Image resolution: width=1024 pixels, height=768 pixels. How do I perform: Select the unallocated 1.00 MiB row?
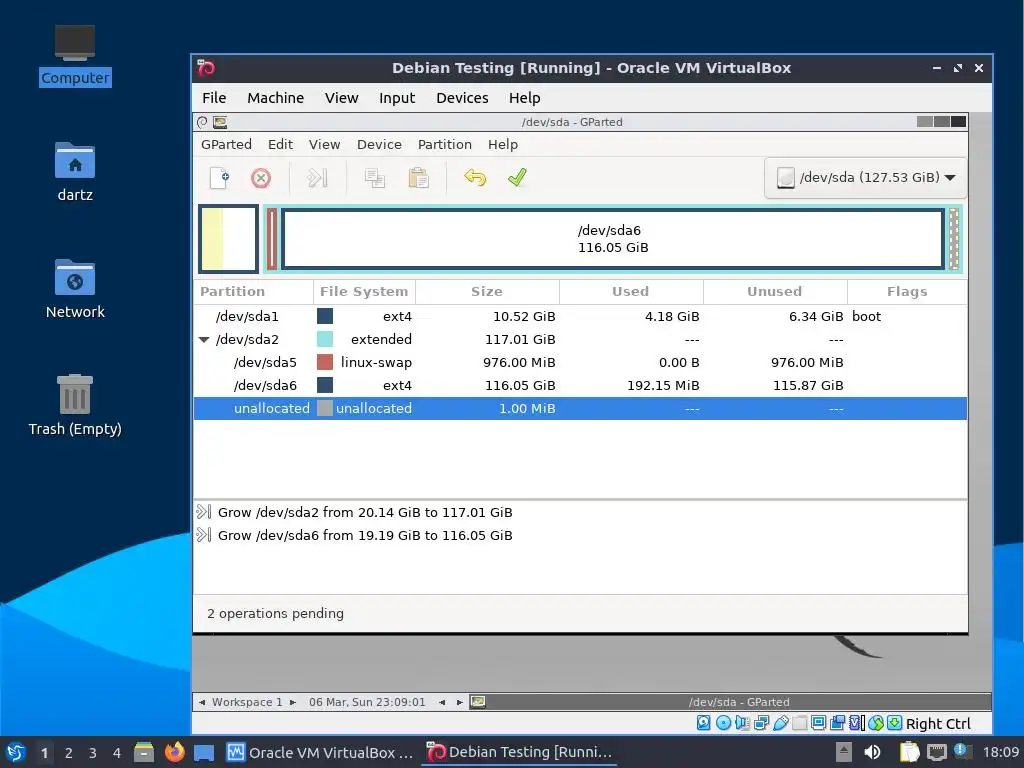[x=580, y=408]
